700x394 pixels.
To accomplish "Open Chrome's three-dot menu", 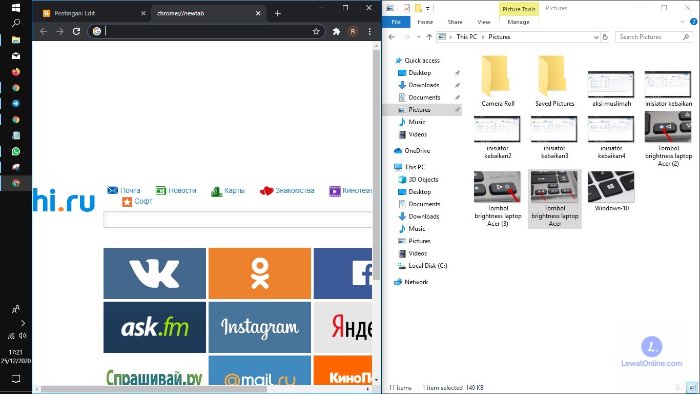I will pyautogui.click(x=370, y=31).
